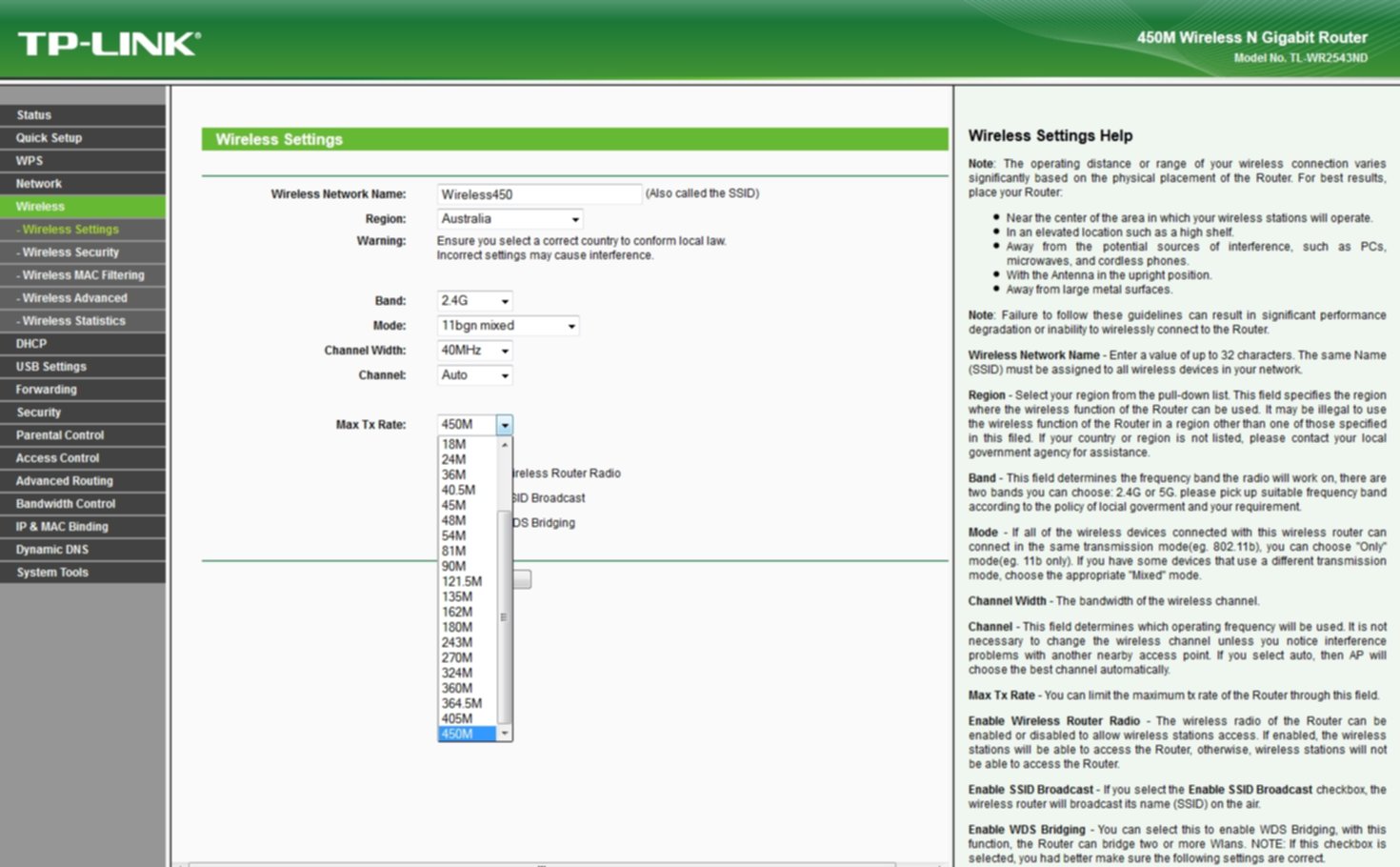Select highlighted 450M rate option
This screenshot has width=1400, height=867.
[x=468, y=734]
